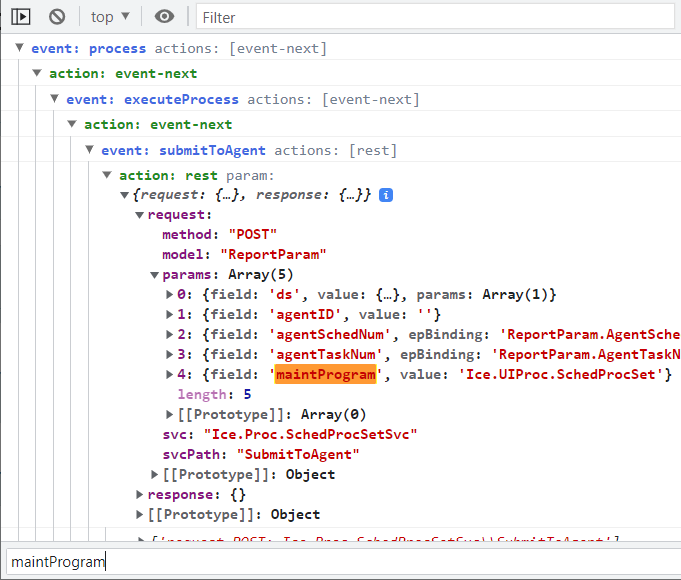Click the show console sidebar icon
This screenshot has height=580, width=681.
[x=22, y=16]
